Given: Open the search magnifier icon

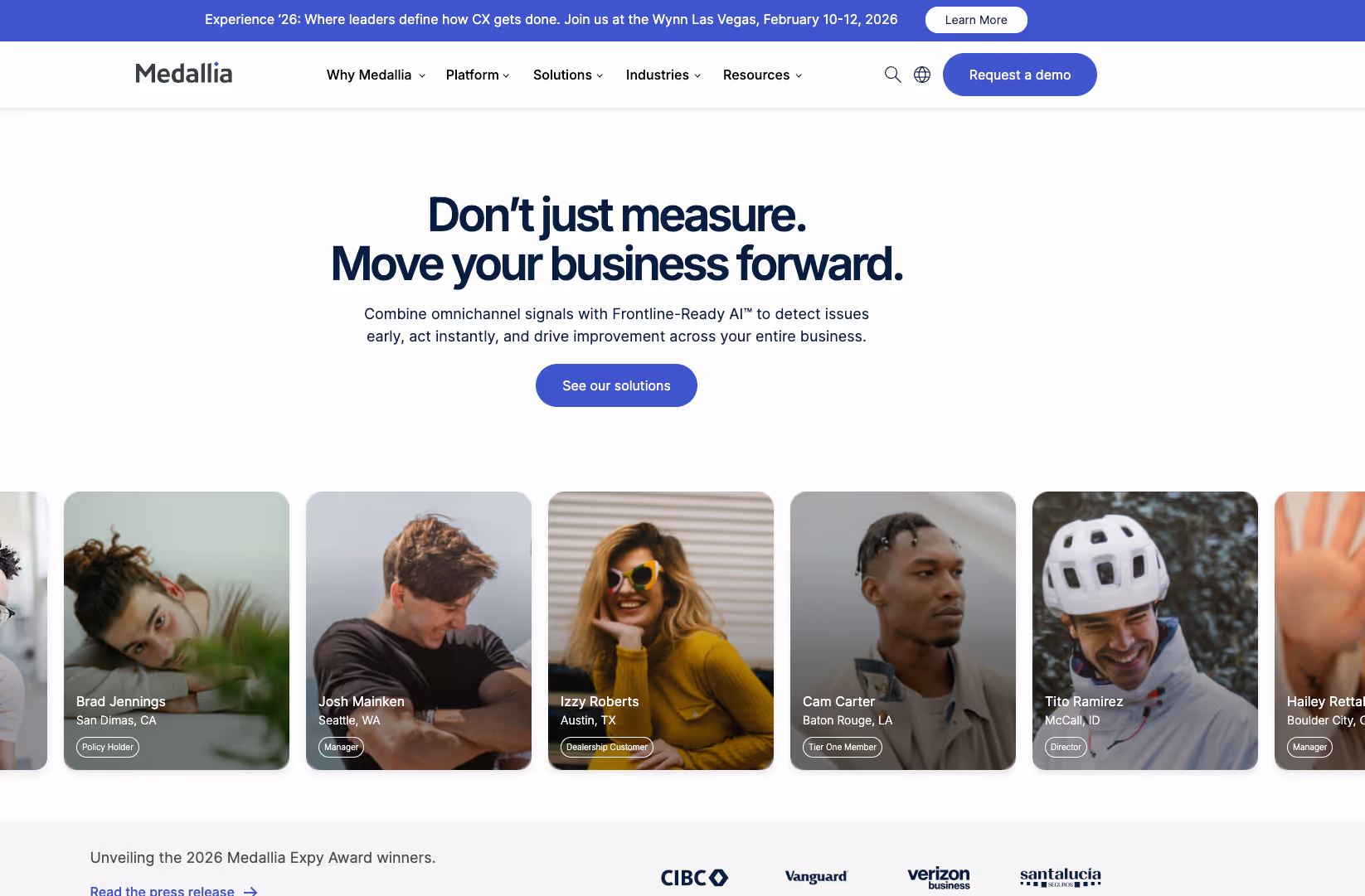Looking at the screenshot, I should [x=892, y=75].
